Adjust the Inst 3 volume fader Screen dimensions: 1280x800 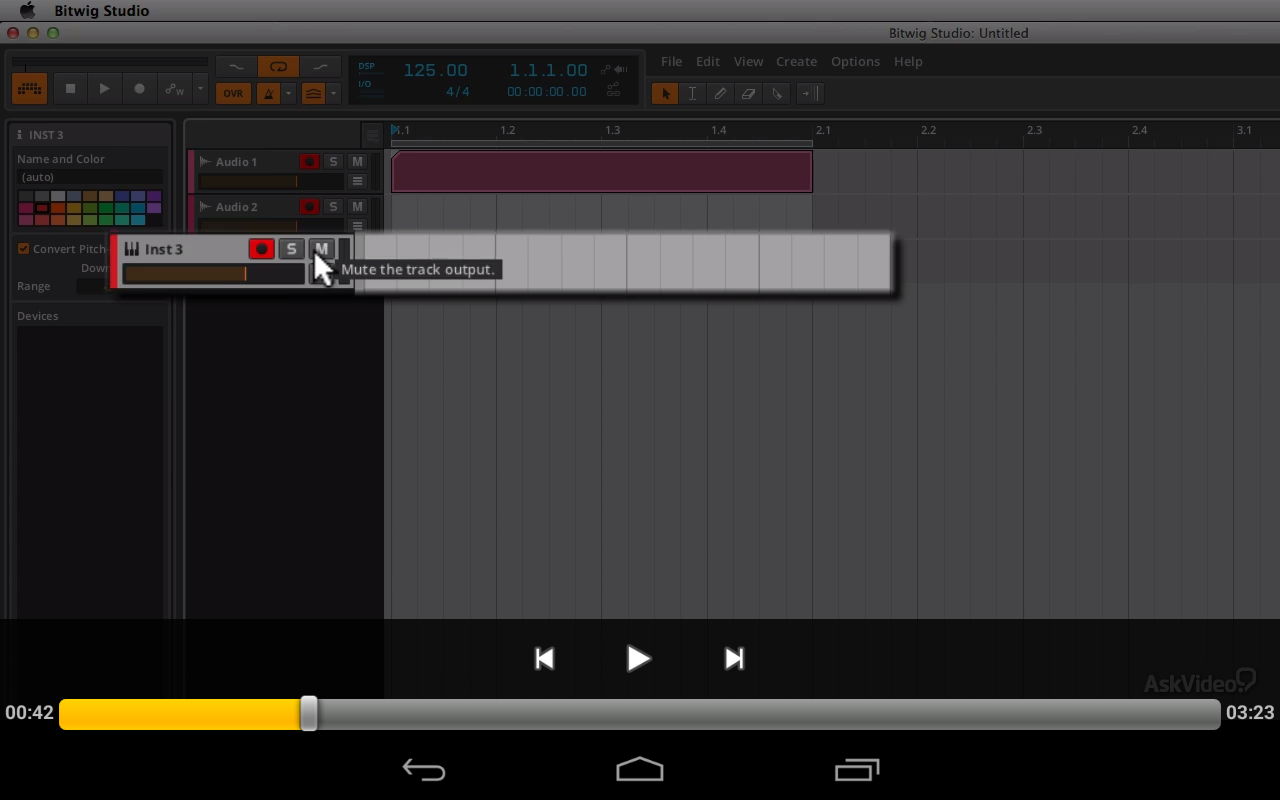tap(214, 274)
